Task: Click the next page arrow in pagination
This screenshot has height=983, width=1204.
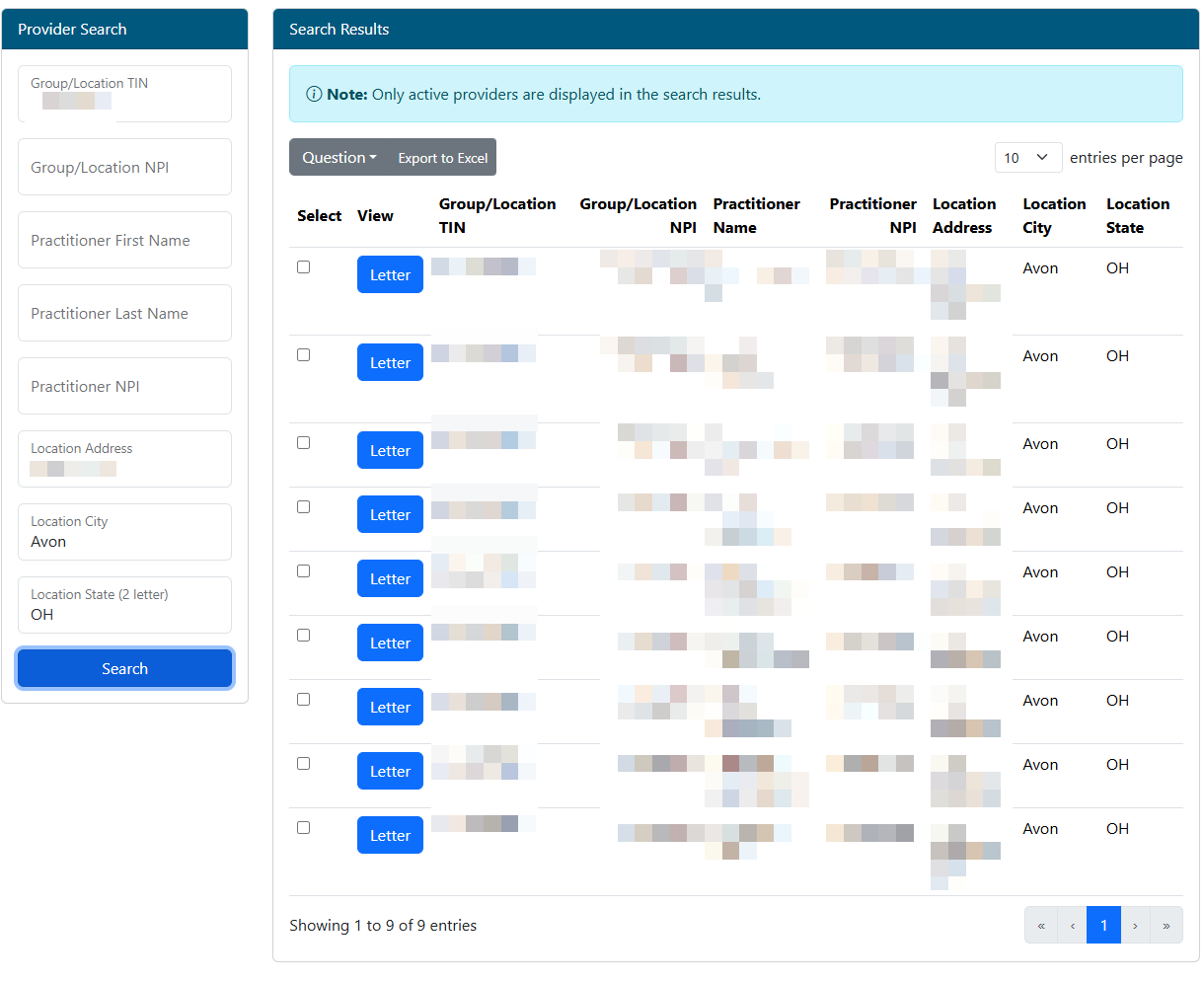Action: pos(1135,925)
